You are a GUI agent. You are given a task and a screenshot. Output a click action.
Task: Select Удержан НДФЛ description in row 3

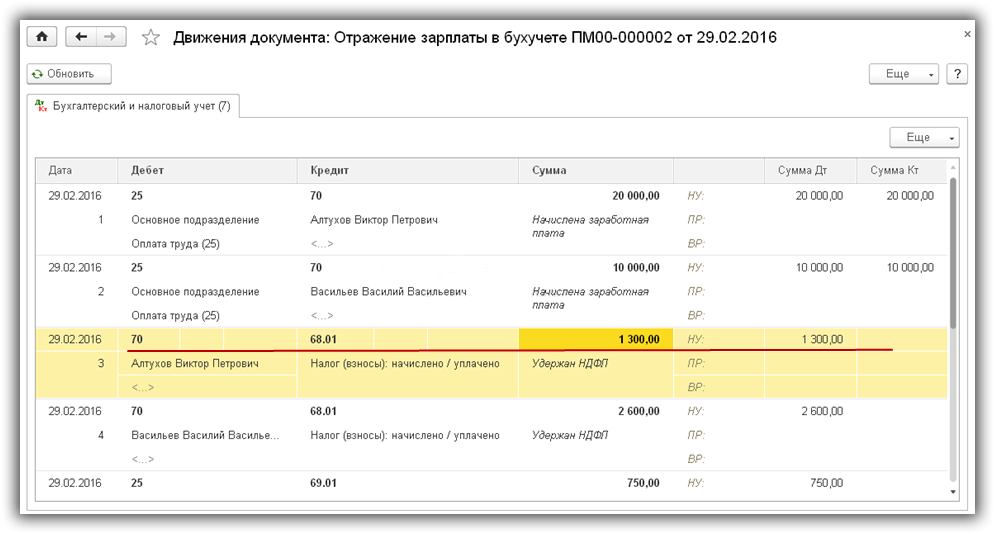570,363
